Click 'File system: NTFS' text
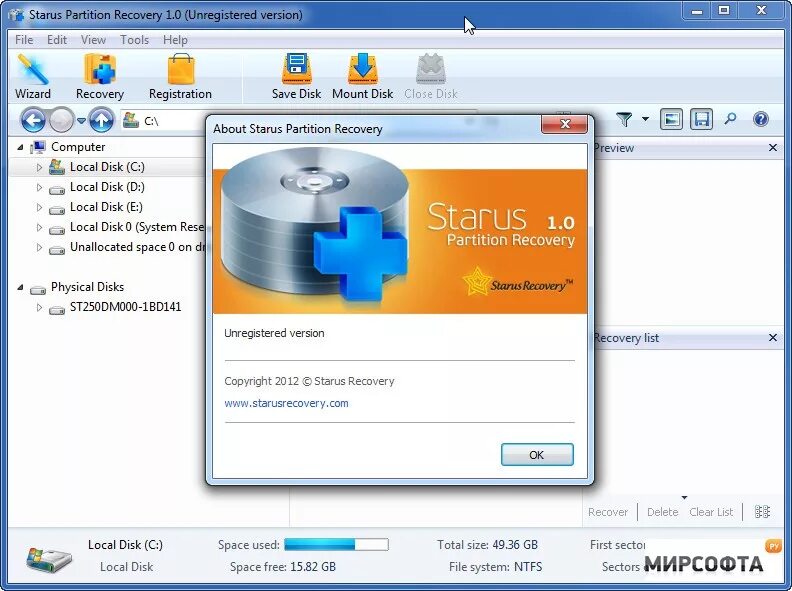This screenshot has height=591, width=792. 496,567
